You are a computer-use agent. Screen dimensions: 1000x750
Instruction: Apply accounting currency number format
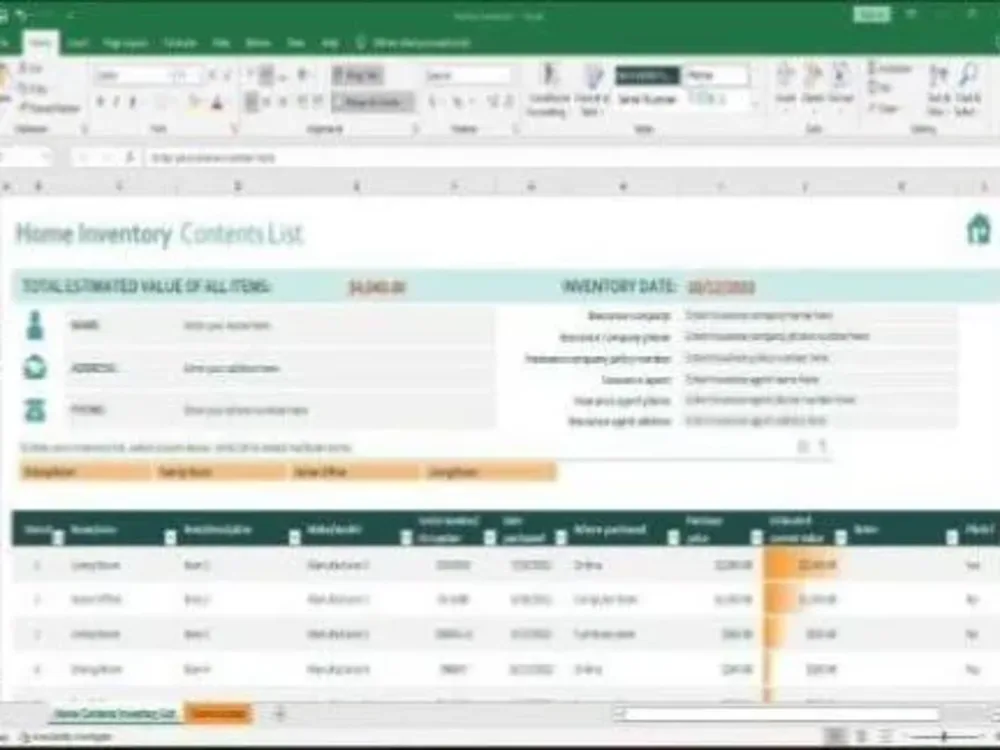pyautogui.click(x=433, y=101)
